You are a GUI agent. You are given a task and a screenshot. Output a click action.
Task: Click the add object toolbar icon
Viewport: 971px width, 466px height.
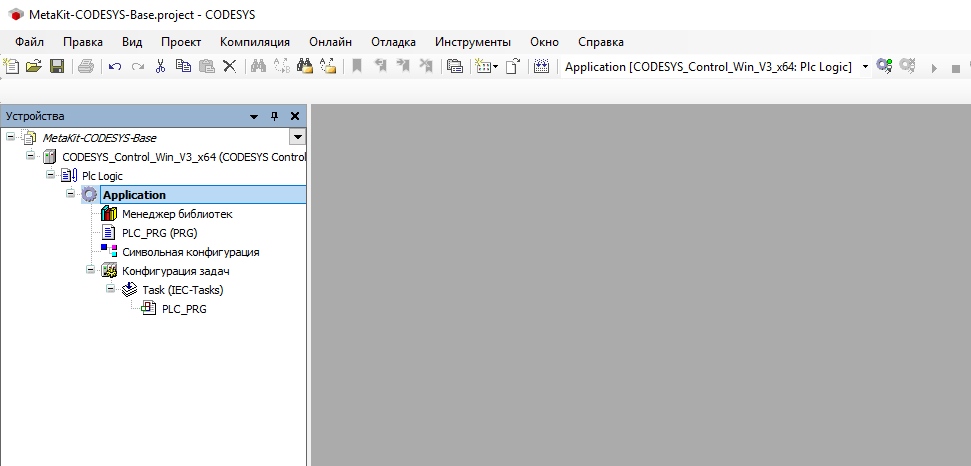[x=482, y=66]
